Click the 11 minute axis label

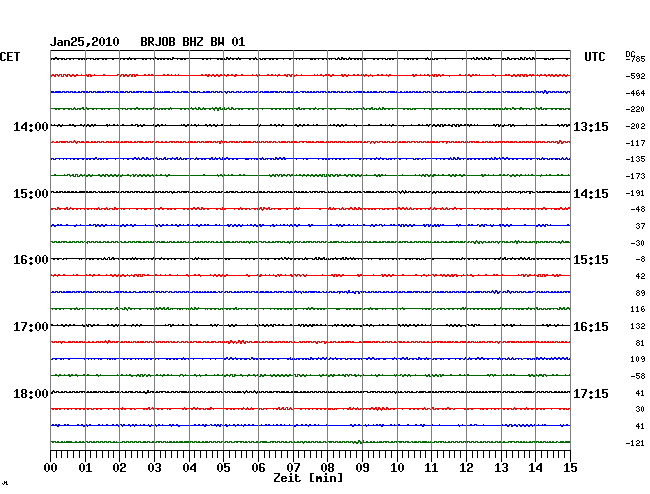pos(431,468)
